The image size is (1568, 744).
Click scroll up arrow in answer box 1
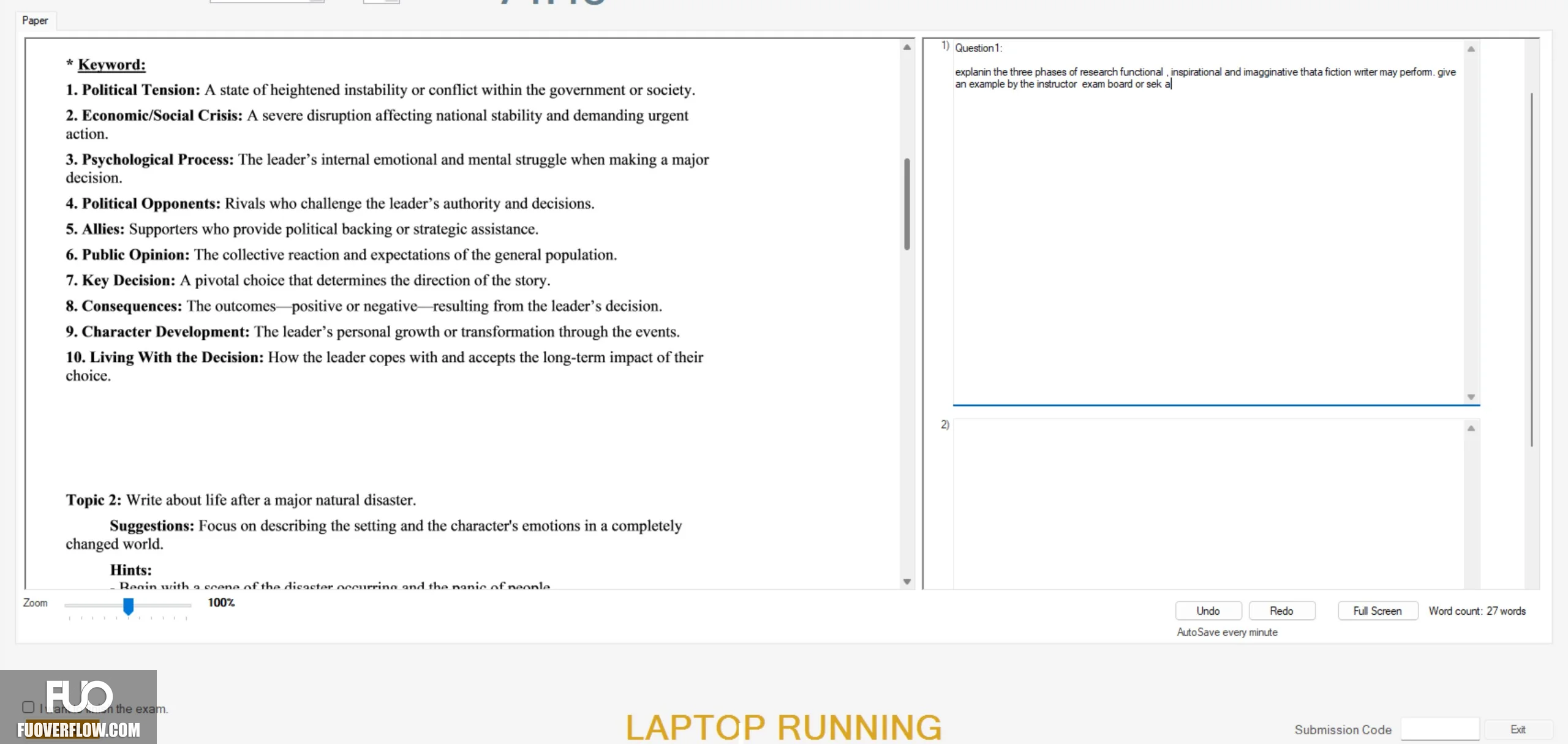point(1471,49)
